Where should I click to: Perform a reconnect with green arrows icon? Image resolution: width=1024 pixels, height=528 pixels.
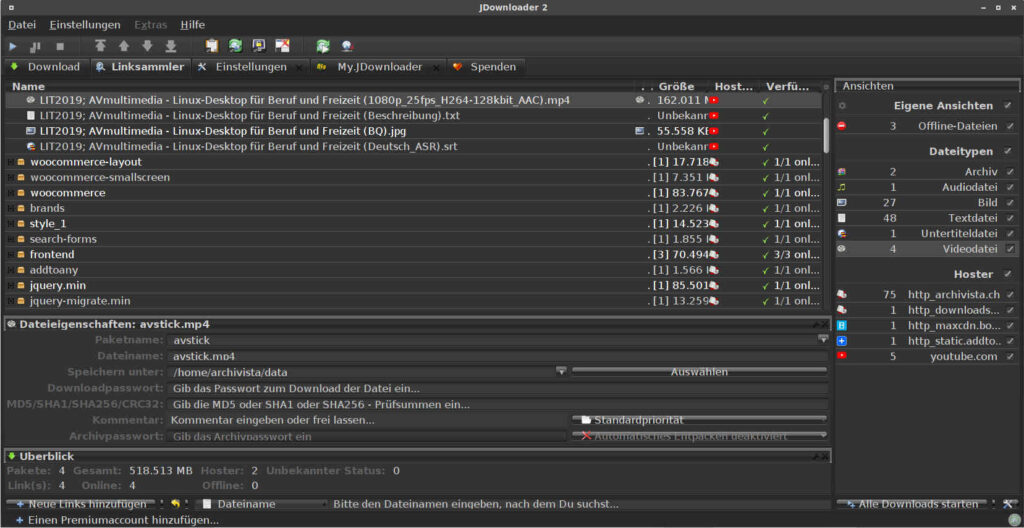[x=323, y=46]
